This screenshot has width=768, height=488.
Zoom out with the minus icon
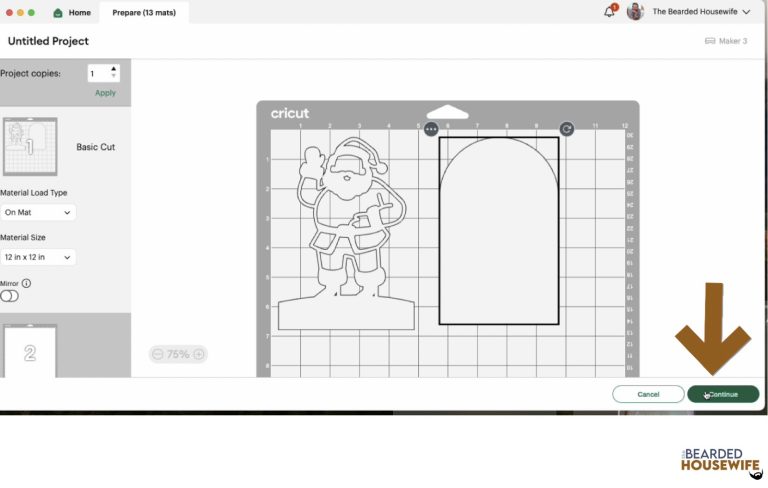[x=157, y=354]
